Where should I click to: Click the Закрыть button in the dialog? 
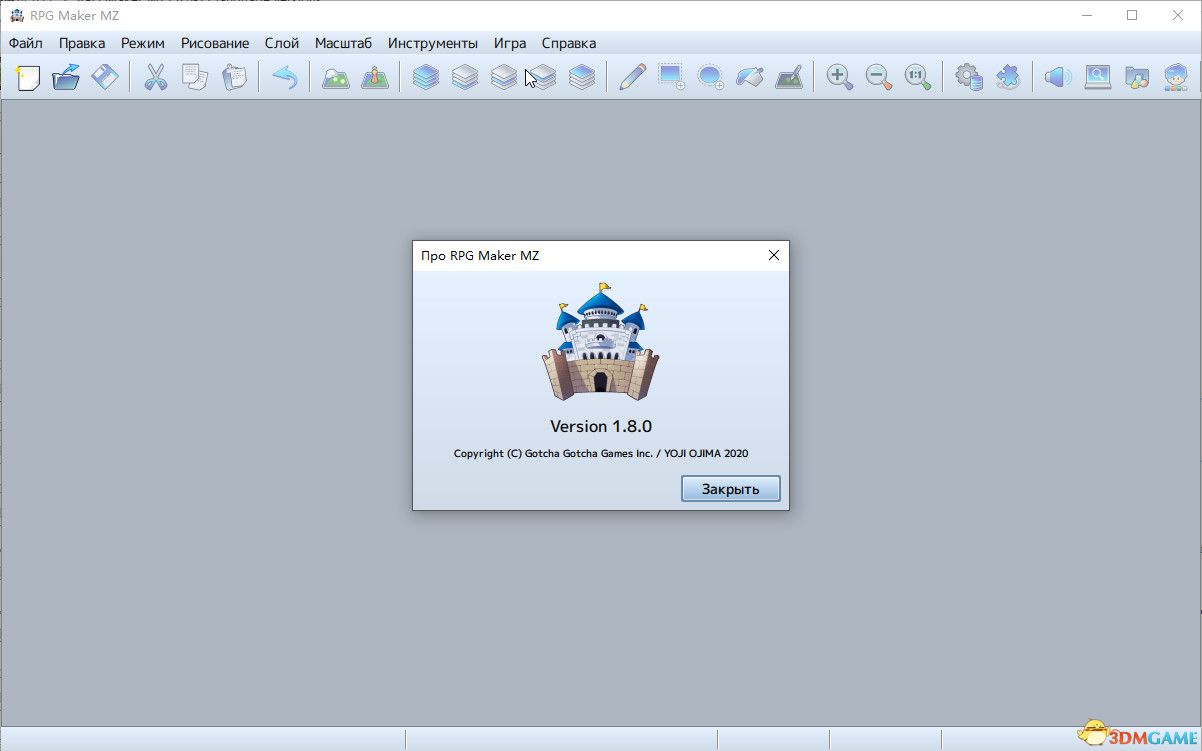[730, 489]
